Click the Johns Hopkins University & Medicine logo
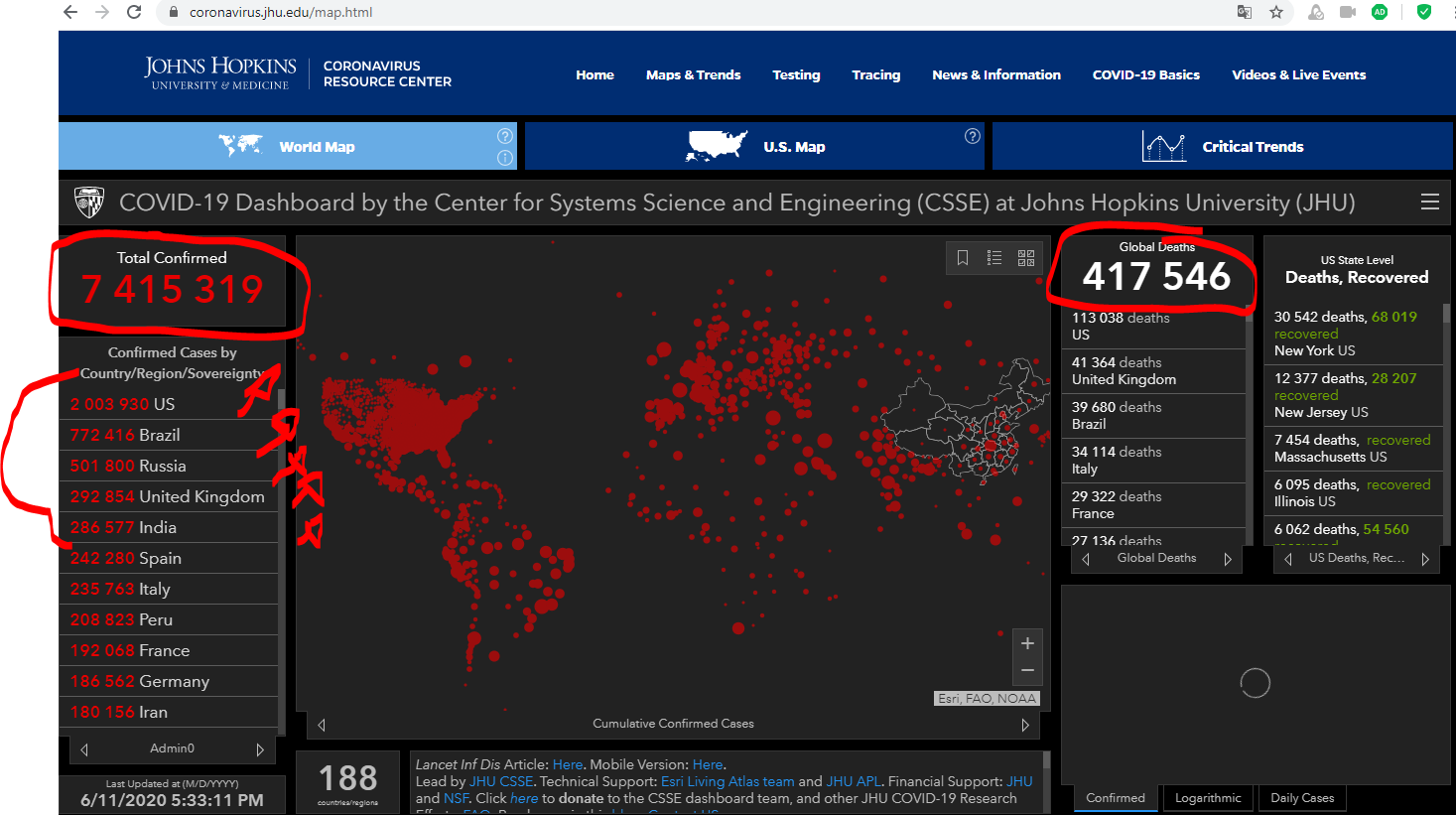The image size is (1456, 815). 220,73
